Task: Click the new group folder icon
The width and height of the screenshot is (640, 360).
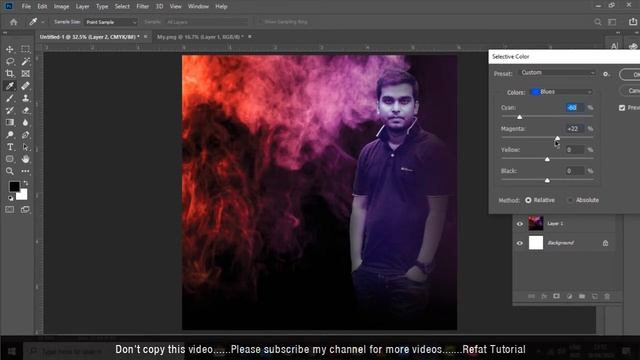Action: tap(582, 296)
